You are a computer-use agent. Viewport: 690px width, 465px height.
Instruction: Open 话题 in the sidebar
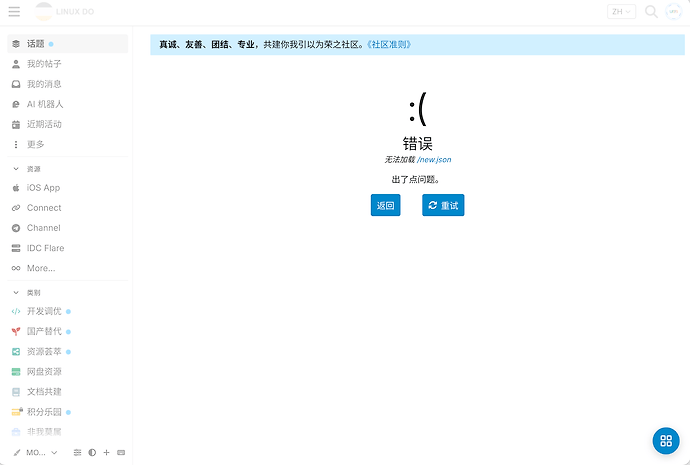coord(67,44)
